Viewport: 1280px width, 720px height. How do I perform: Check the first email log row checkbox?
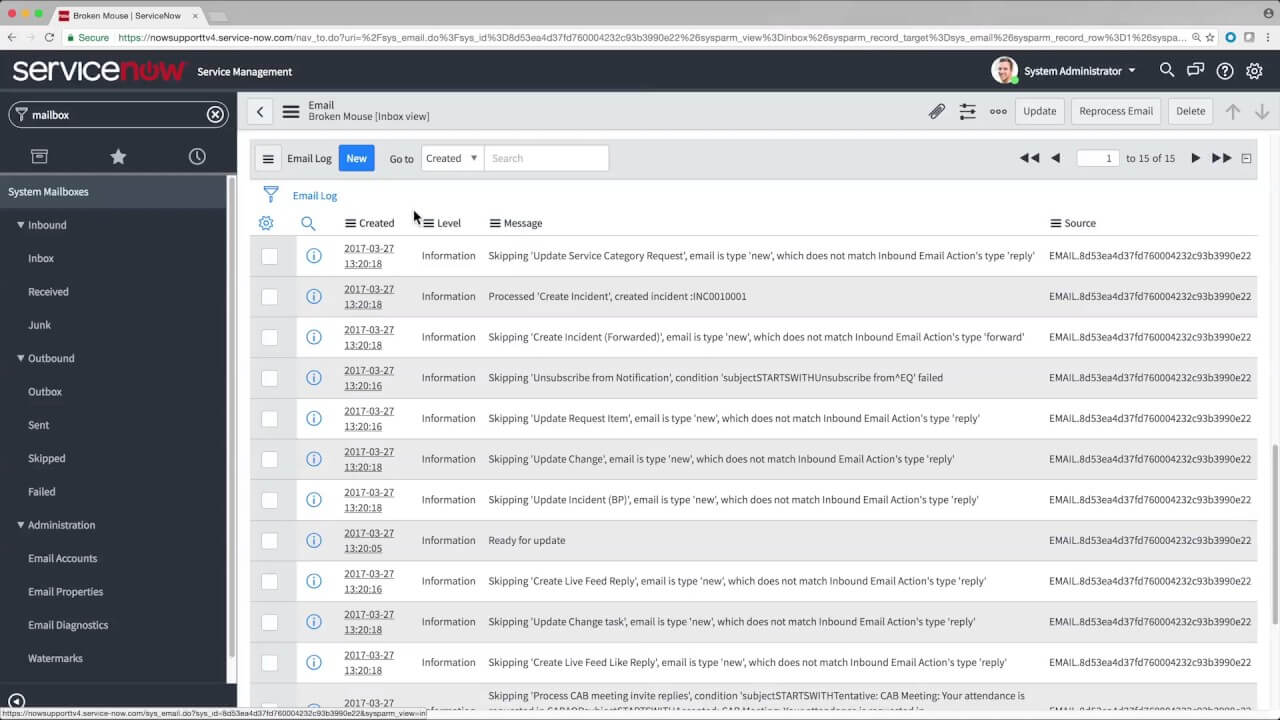(269, 256)
